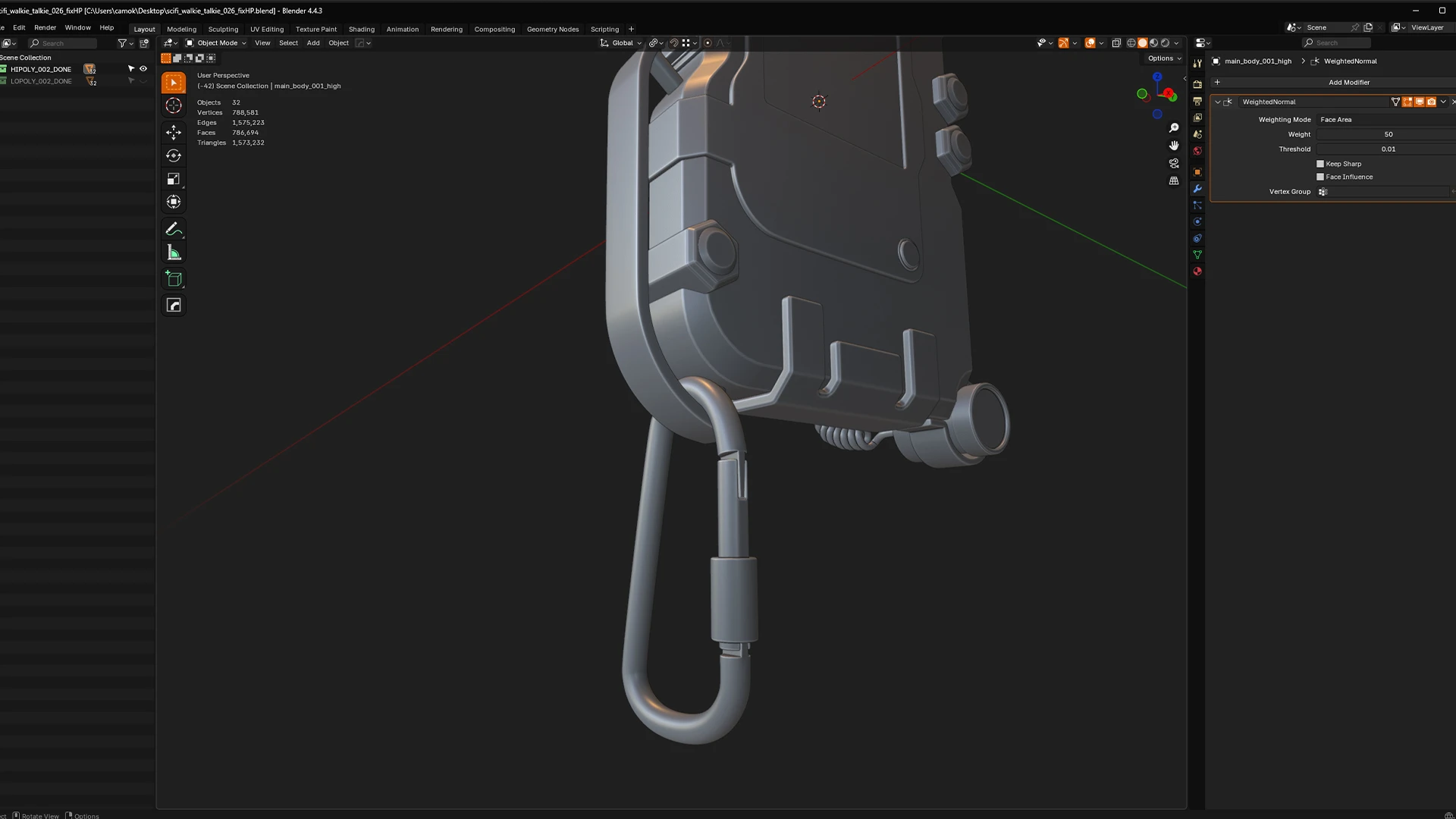
Task: Open the Material properties tab
Action: (x=1197, y=271)
